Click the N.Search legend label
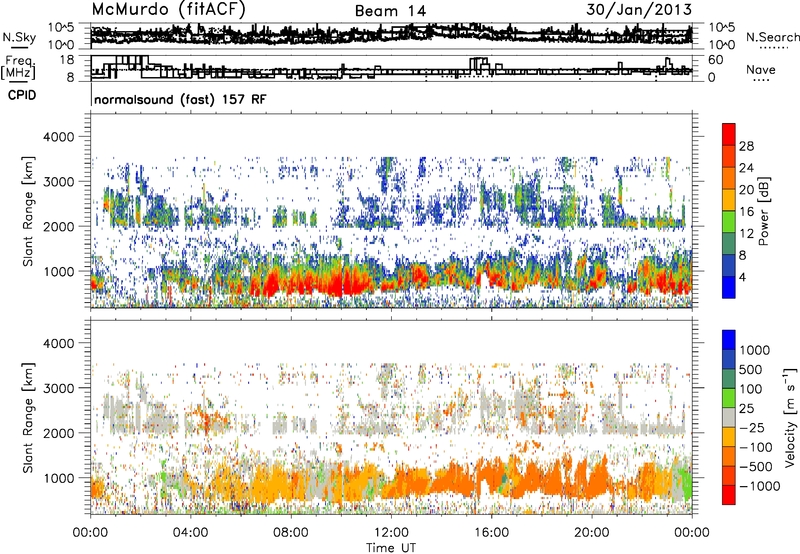This screenshot has height=554, width=800. point(772,37)
